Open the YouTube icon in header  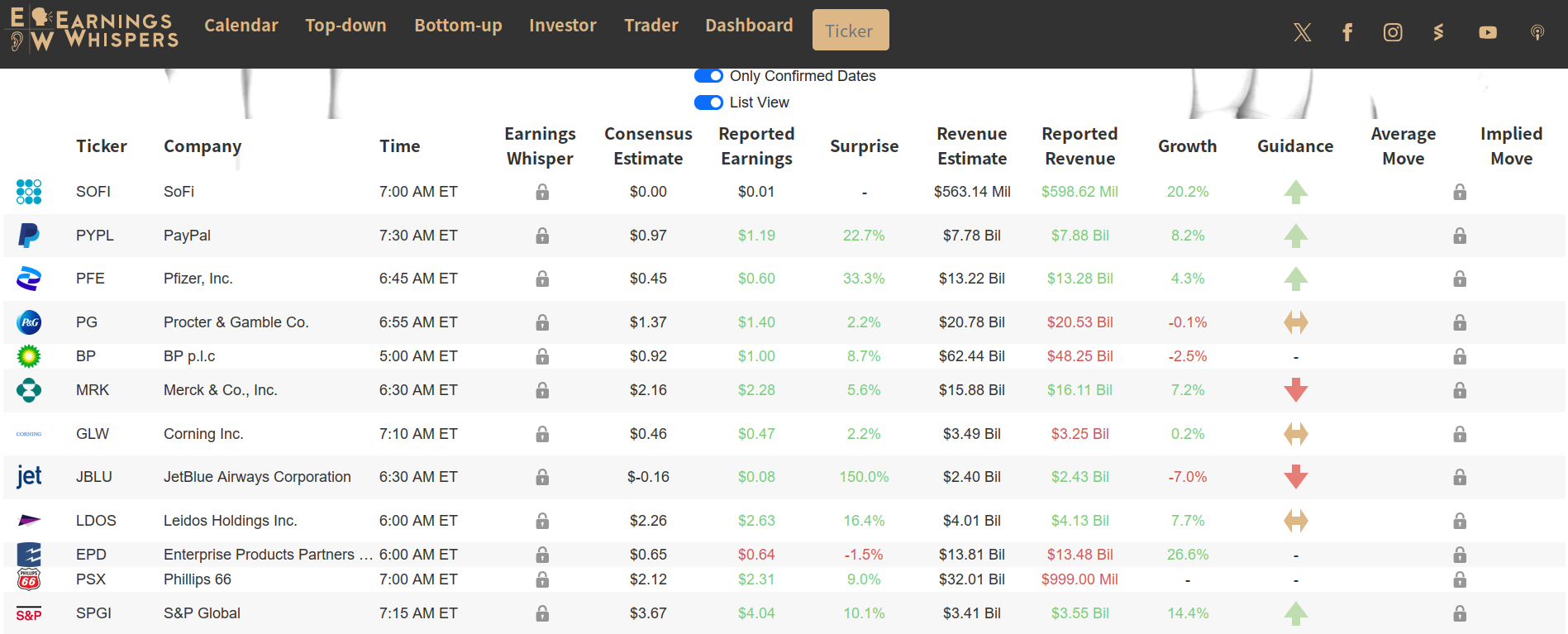pyautogui.click(x=1488, y=32)
